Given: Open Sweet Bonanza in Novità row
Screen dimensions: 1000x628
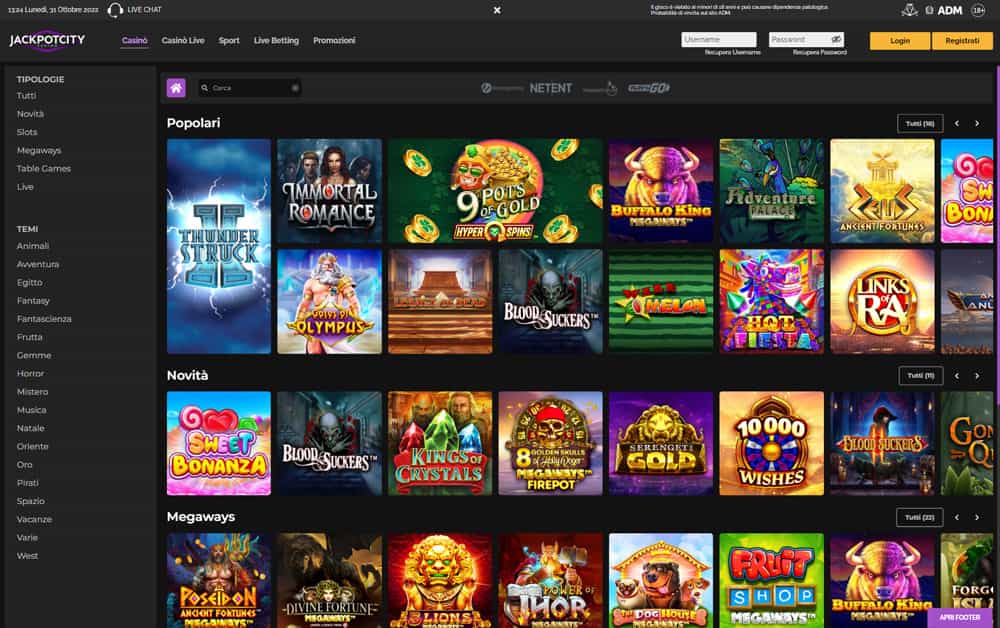Looking at the screenshot, I should (x=219, y=443).
